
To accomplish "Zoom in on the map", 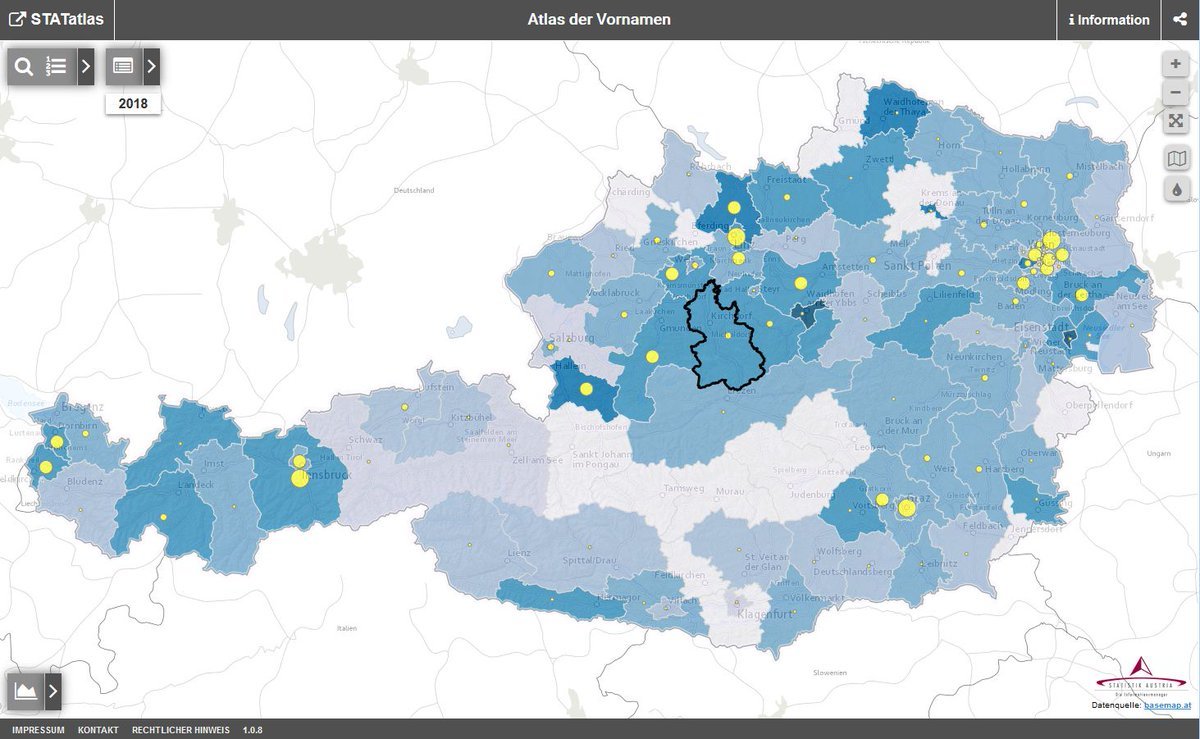I will 1176,64.
